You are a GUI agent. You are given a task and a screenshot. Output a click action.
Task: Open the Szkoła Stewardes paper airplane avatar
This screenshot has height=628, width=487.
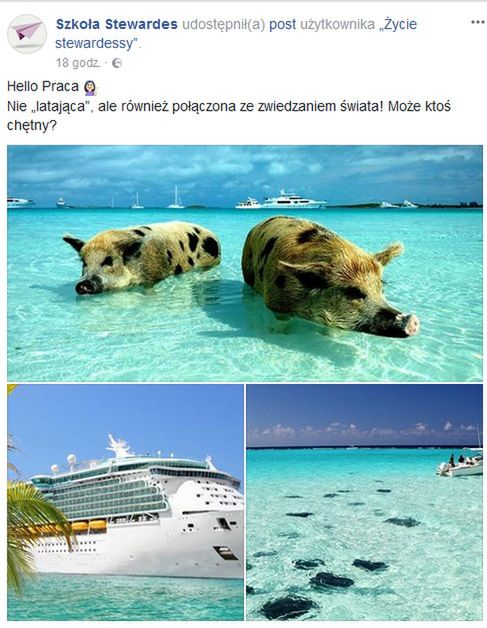[27, 34]
